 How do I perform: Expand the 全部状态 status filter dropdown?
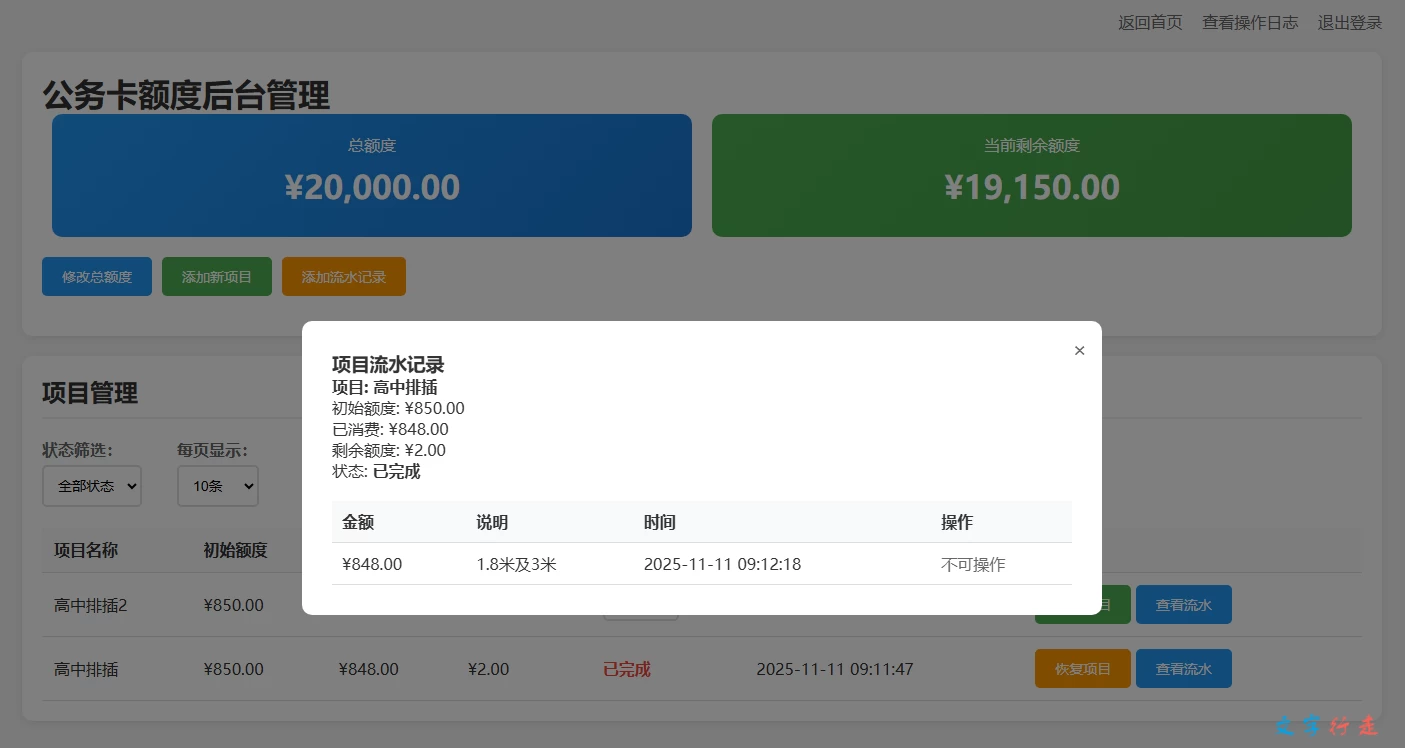point(92,486)
